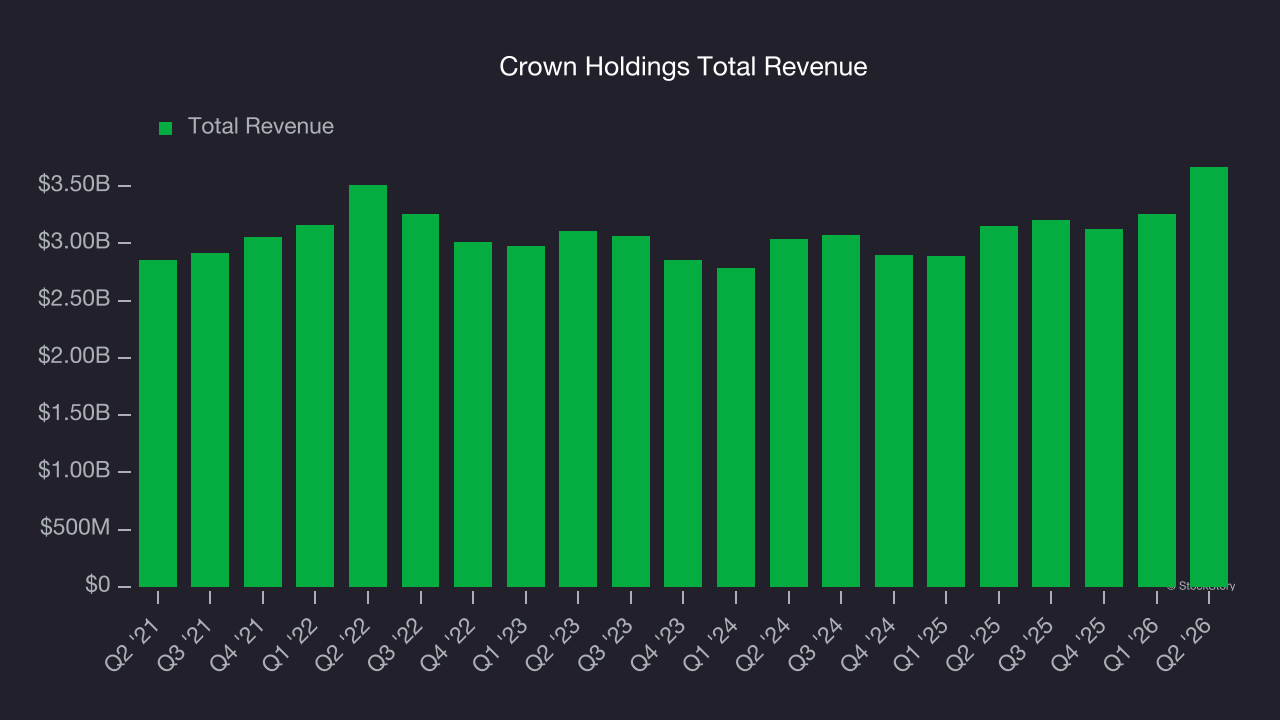Viewport: 1280px width, 720px height.
Task: Select the Q3 '21 revenue bar
Action: click(x=210, y=420)
